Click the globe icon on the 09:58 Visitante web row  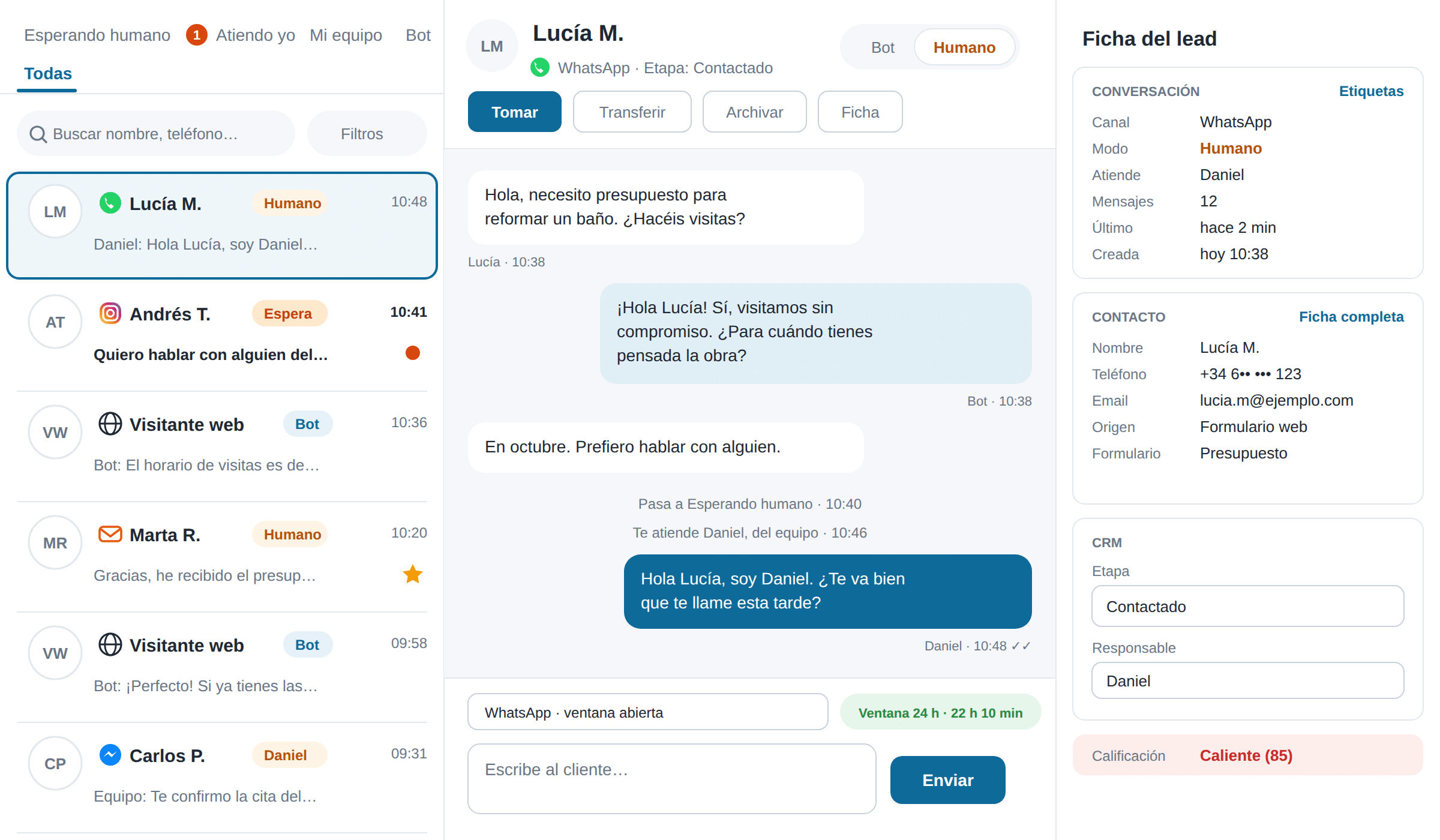[x=110, y=644]
